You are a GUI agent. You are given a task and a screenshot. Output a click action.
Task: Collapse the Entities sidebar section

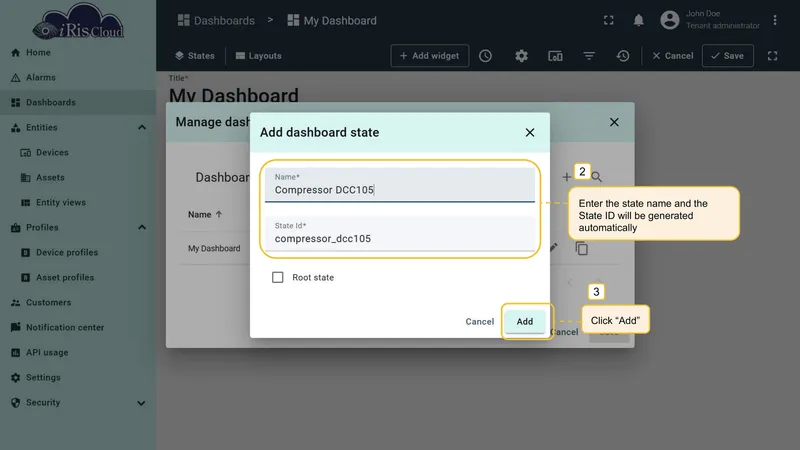click(142, 128)
